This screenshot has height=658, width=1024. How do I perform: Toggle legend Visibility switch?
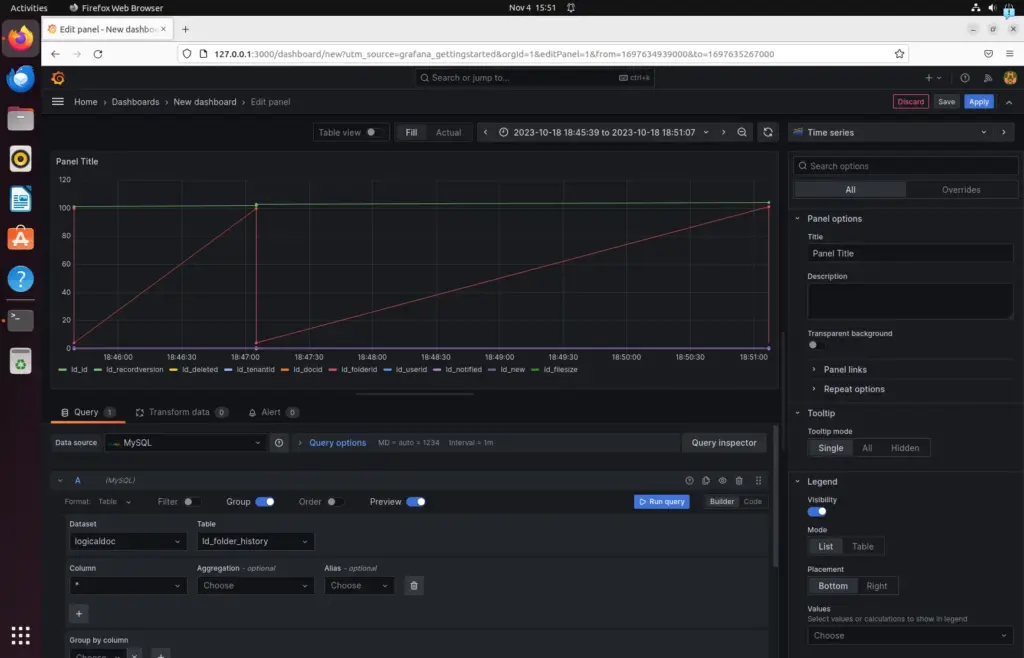point(817,512)
